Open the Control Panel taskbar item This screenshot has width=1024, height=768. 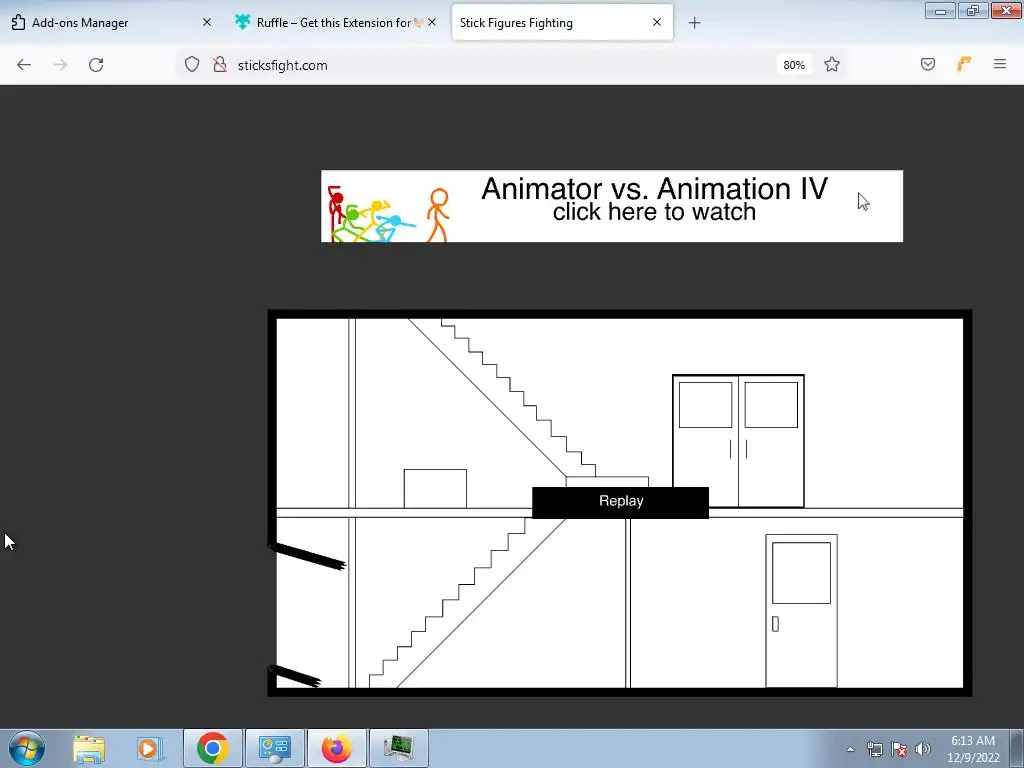[274, 748]
